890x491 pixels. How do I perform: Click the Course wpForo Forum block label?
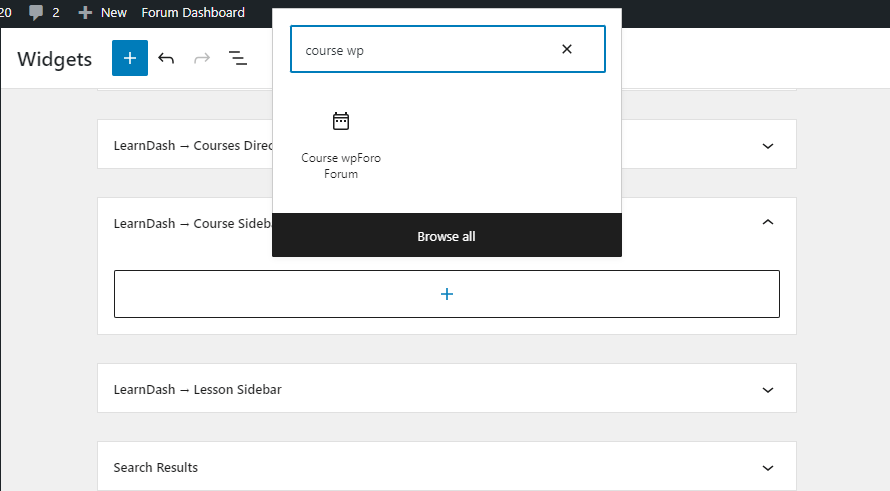[x=341, y=166]
